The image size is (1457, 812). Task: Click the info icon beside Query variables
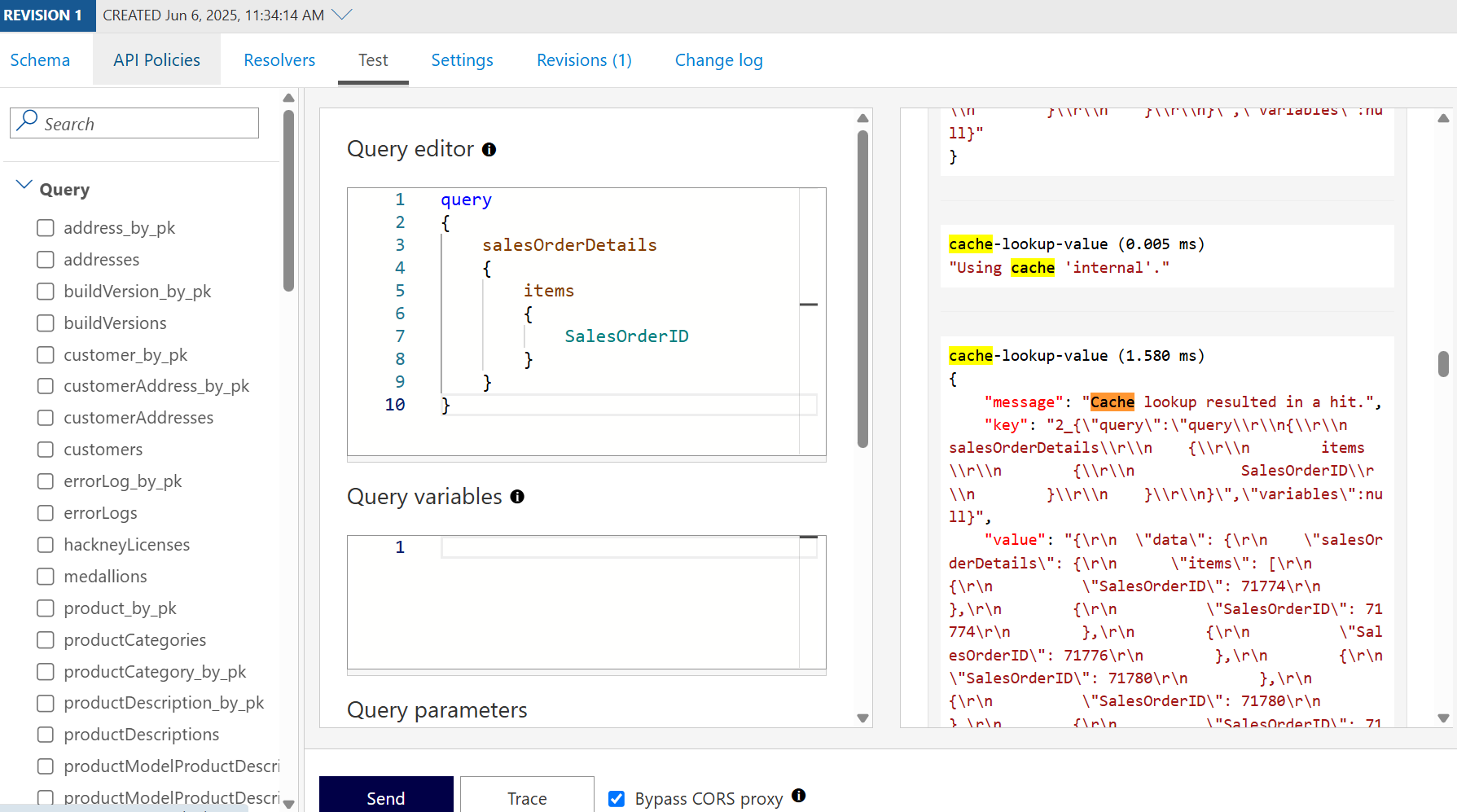click(517, 497)
